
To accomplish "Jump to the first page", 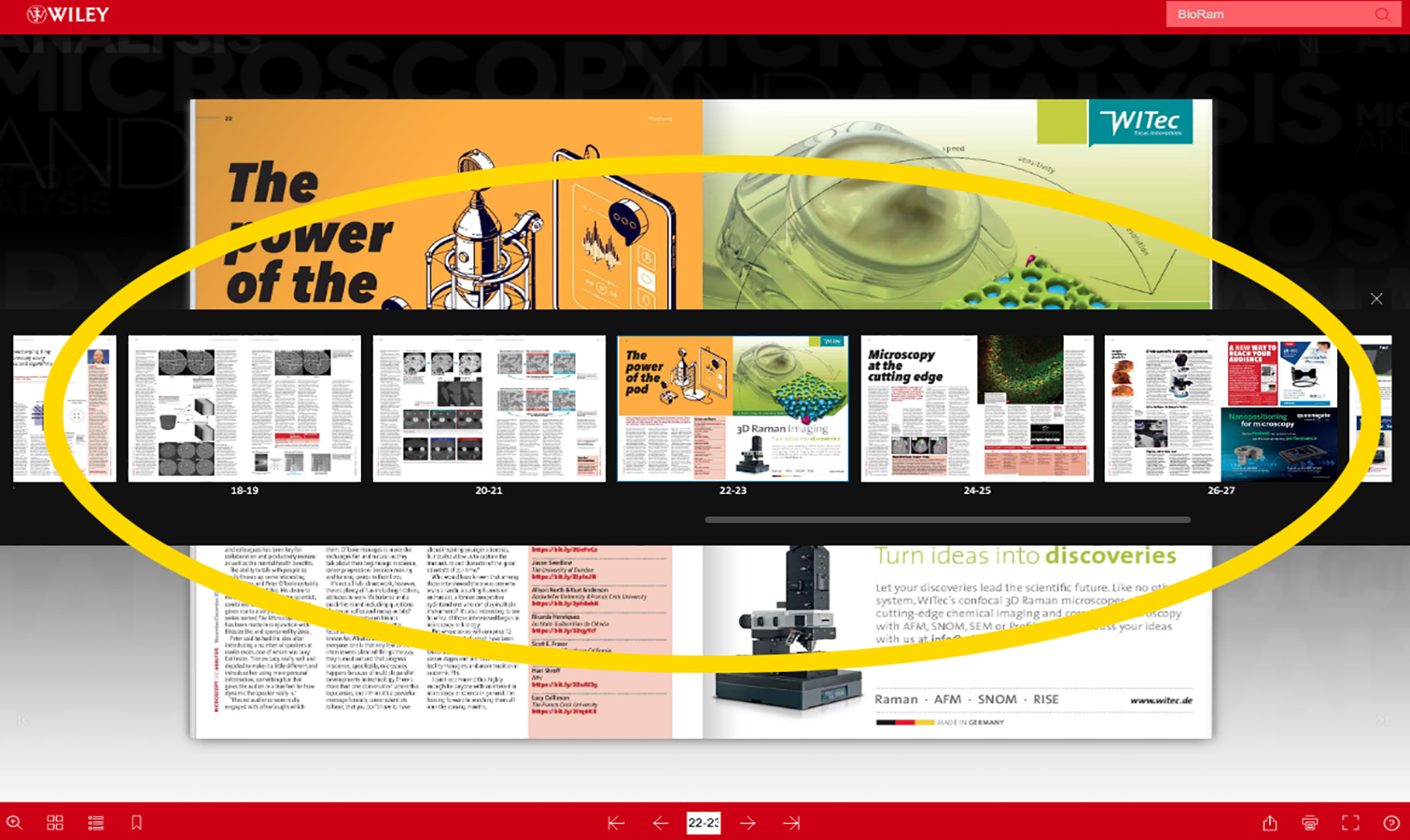I will pyautogui.click(x=615, y=823).
